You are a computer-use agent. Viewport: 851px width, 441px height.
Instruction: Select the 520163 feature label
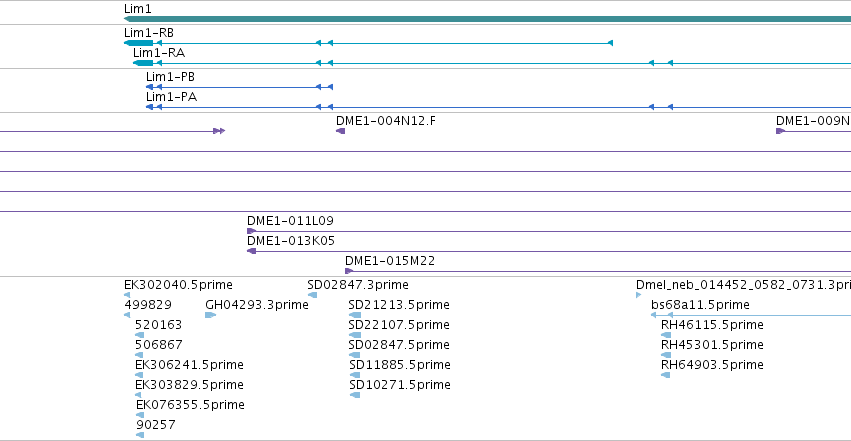tap(158, 324)
